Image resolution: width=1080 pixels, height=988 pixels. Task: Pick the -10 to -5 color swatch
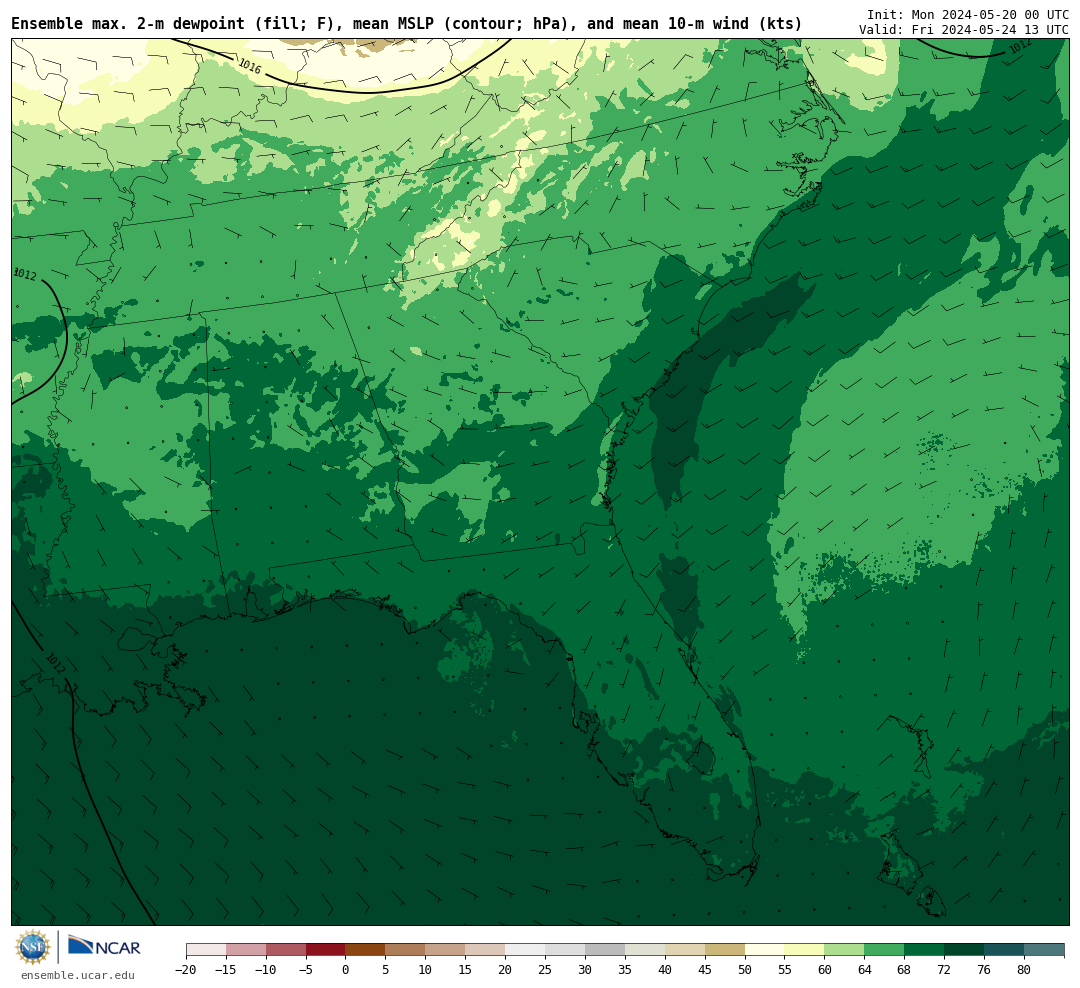[x=286, y=950]
